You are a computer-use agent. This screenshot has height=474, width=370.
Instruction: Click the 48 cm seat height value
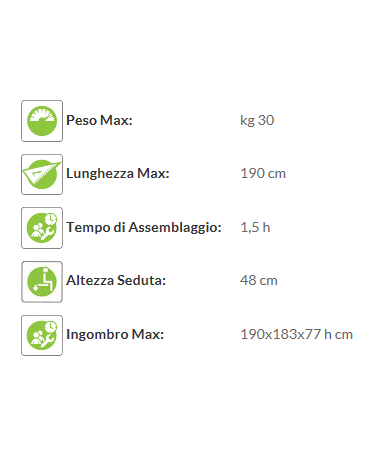pos(259,280)
